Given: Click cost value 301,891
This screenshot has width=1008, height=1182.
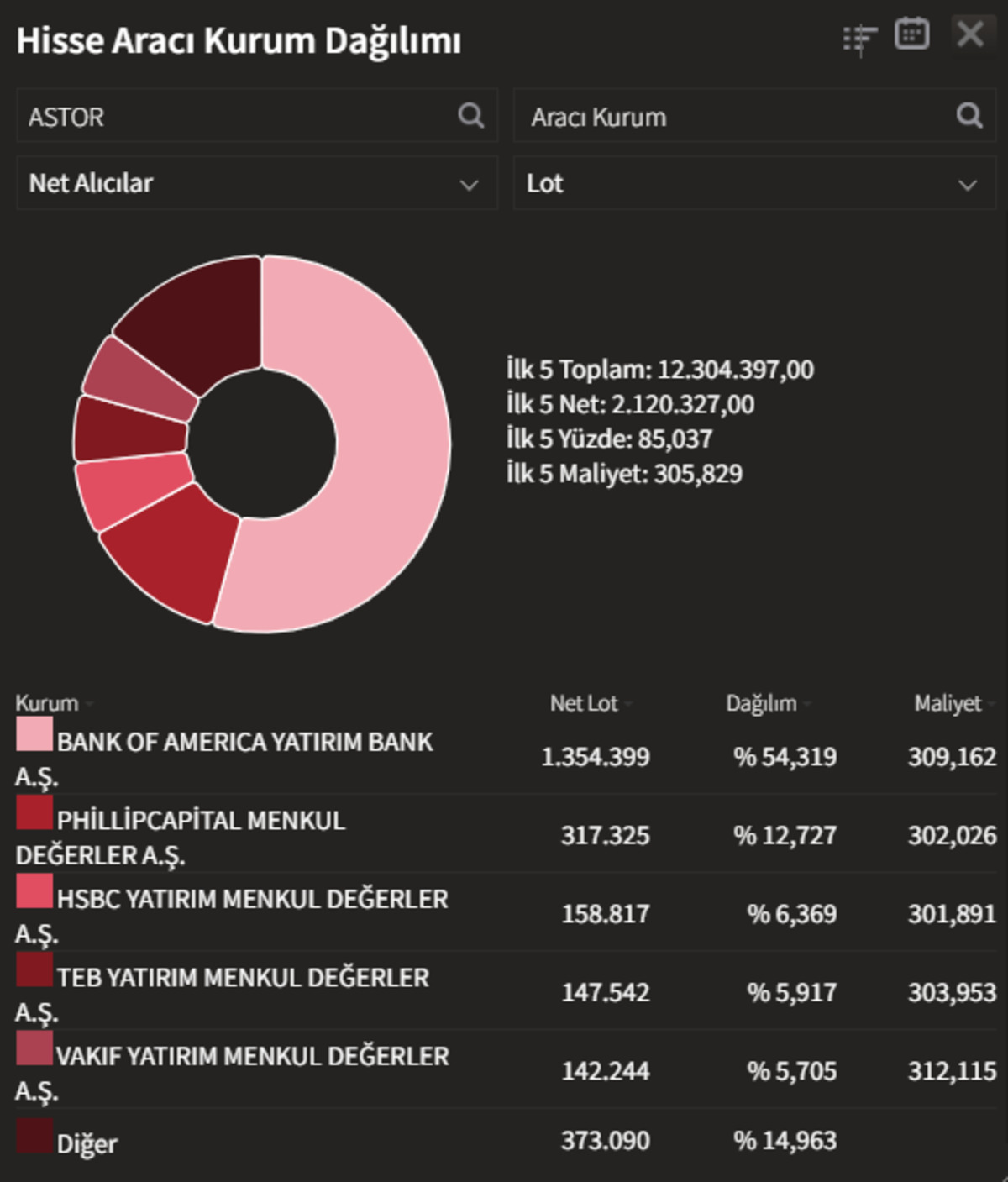Looking at the screenshot, I should coord(953,913).
